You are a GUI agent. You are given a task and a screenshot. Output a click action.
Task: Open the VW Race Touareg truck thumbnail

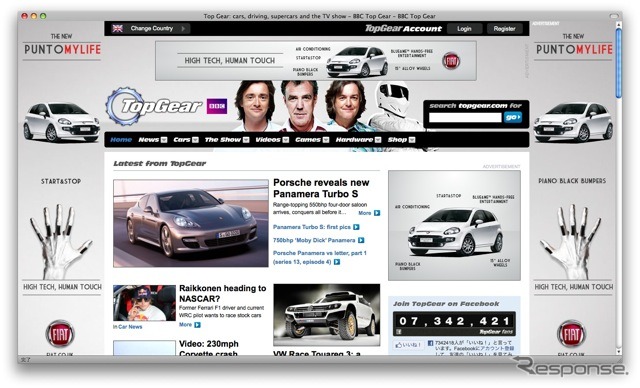[327, 315]
